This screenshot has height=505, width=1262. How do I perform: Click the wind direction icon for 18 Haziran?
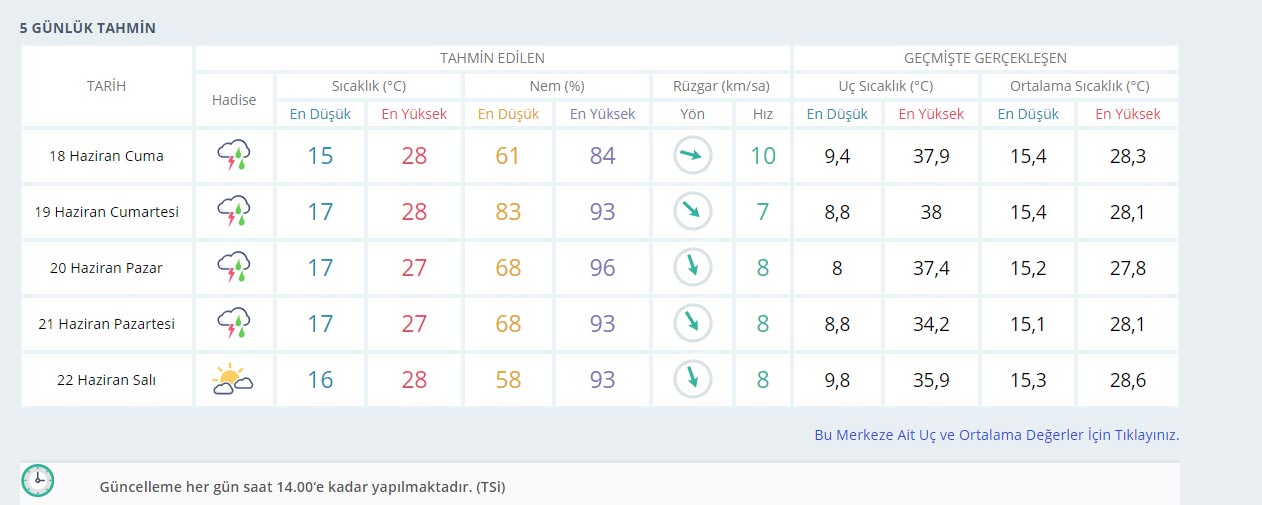pos(692,156)
